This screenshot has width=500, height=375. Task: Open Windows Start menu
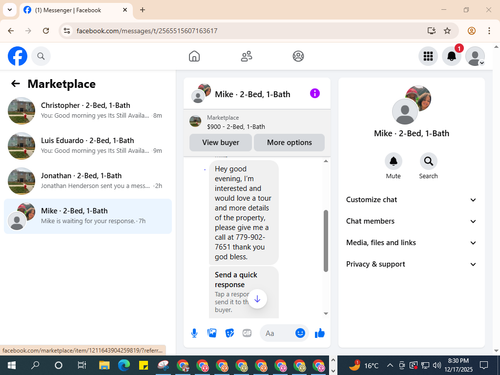(x=12, y=366)
